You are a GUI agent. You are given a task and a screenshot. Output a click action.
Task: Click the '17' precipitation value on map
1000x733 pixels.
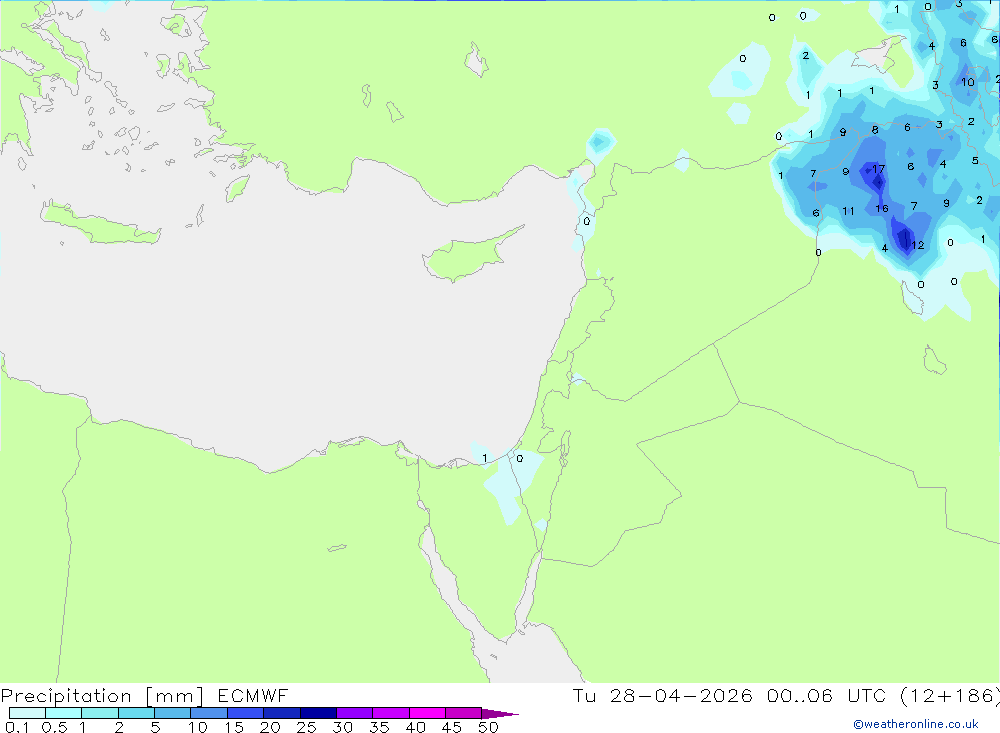879,169
